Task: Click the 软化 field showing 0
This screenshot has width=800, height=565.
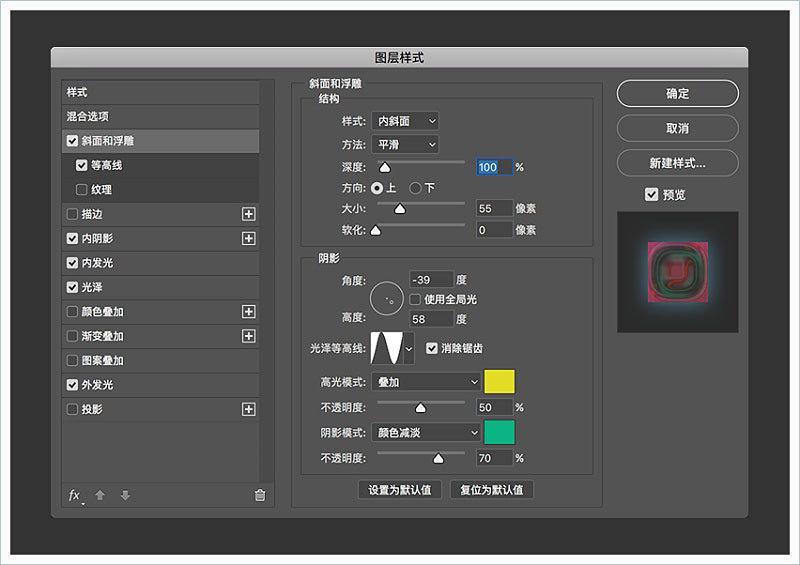Action: (x=494, y=230)
